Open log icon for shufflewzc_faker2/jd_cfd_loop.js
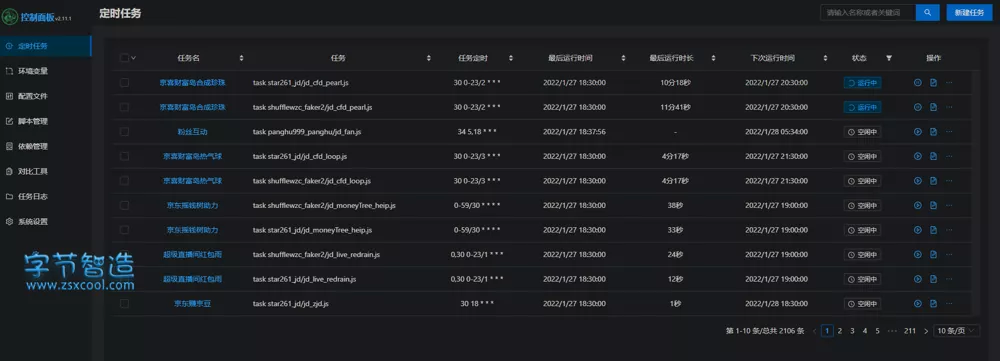The image size is (1000, 361). [934, 181]
